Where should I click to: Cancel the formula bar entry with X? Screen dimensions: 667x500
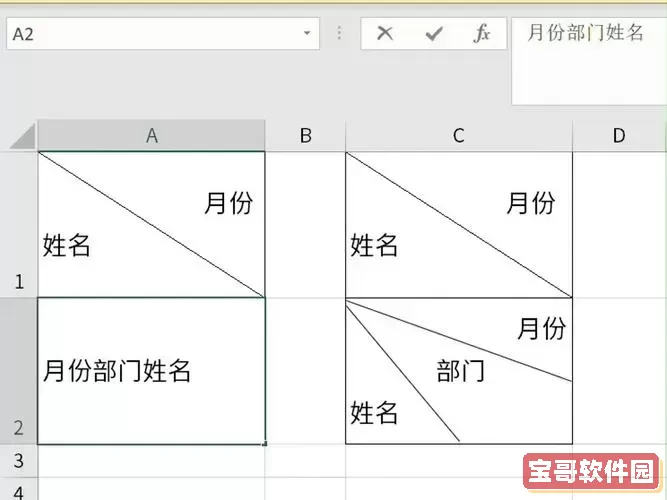[x=385, y=33]
